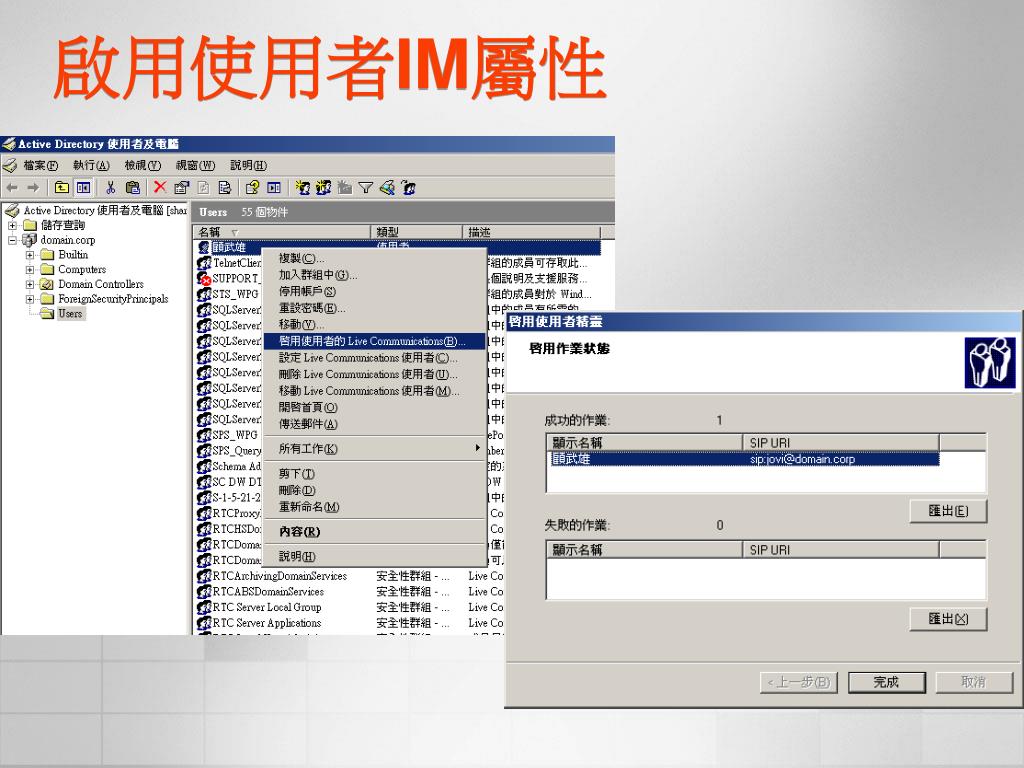Choose 複製(C) in context menu

(x=374, y=259)
